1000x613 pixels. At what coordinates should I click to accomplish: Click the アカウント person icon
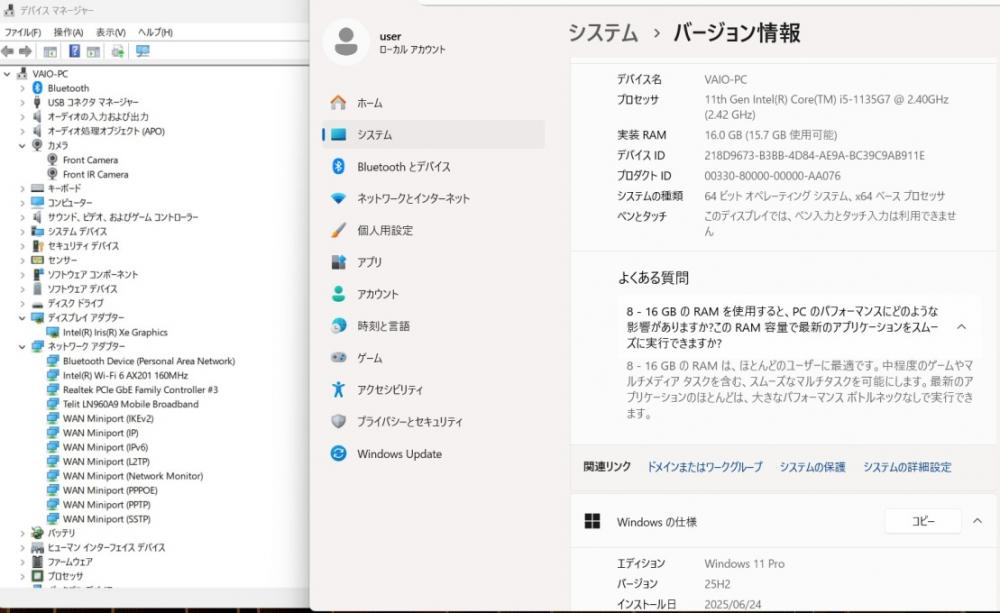tap(339, 294)
